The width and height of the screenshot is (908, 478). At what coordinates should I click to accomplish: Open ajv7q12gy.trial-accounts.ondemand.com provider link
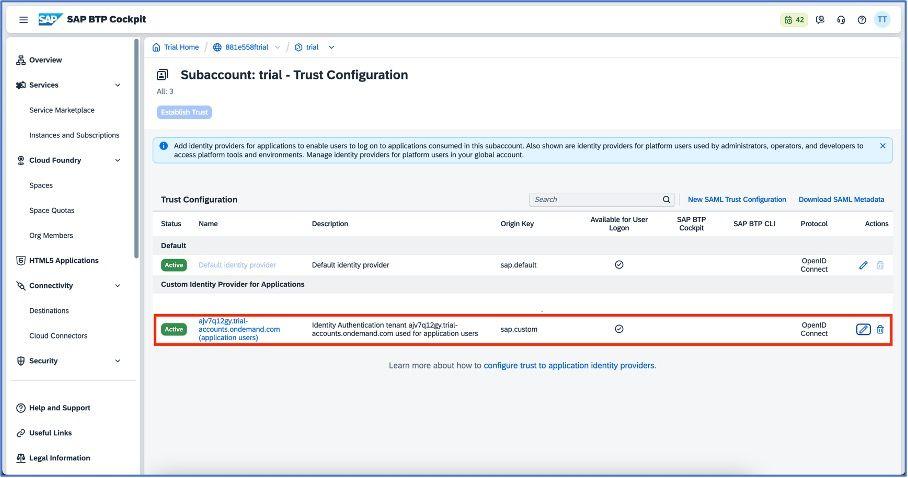click(x=239, y=329)
